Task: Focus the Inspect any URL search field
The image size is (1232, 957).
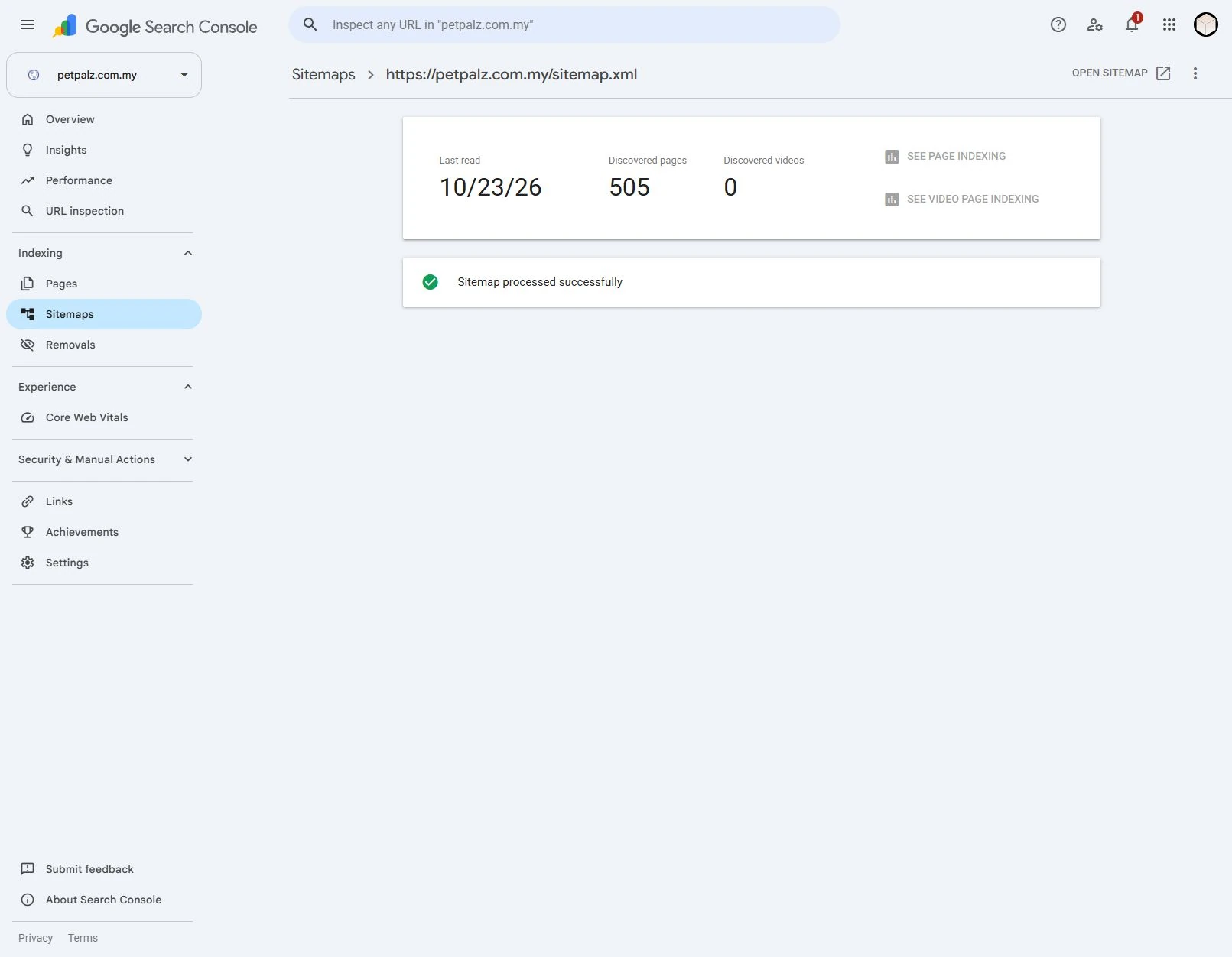Action: click(564, 24)
